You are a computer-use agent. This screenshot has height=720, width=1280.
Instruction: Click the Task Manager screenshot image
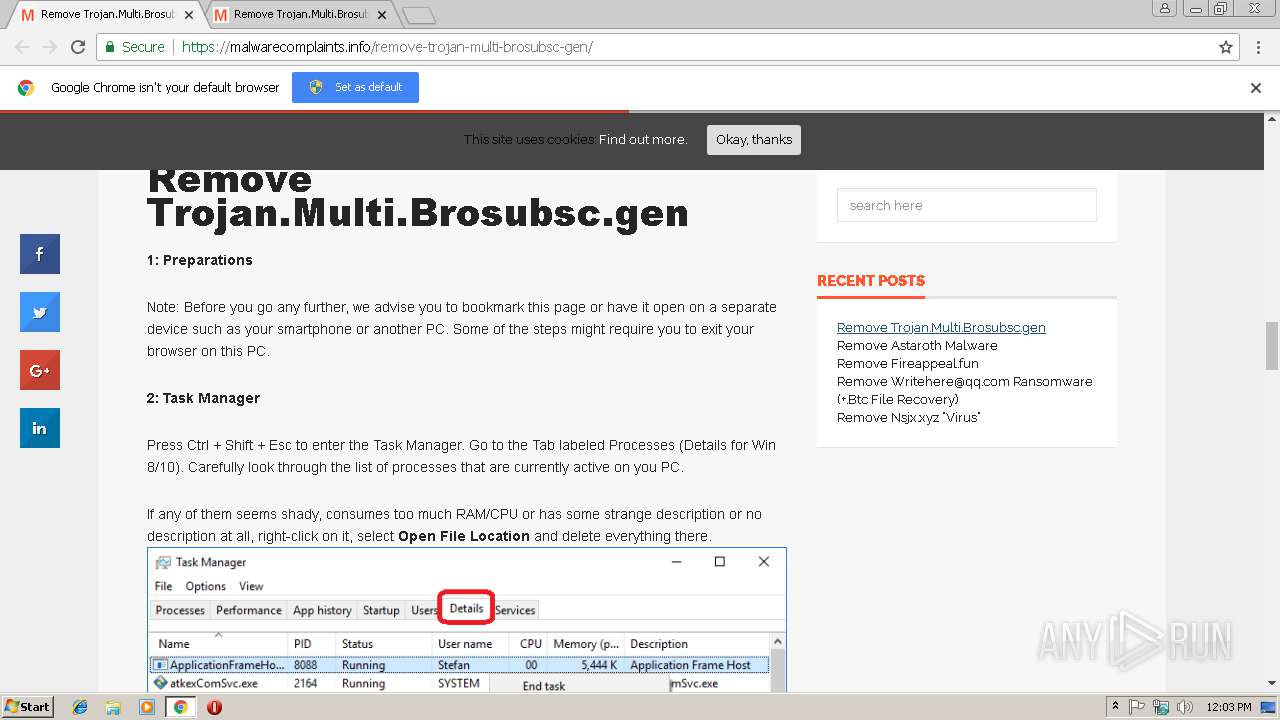[467, 620]
